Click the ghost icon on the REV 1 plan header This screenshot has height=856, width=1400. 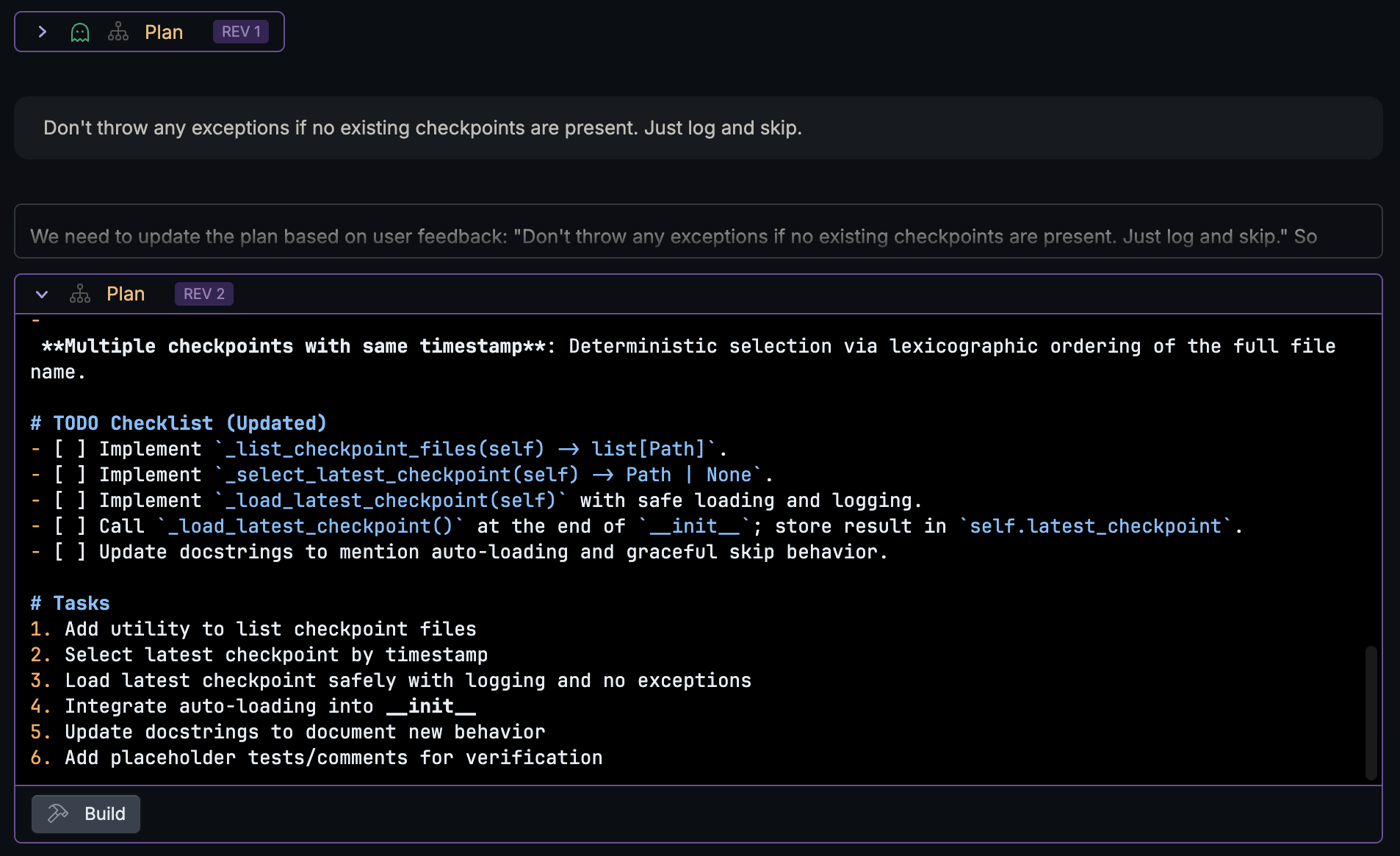[79, 32]
